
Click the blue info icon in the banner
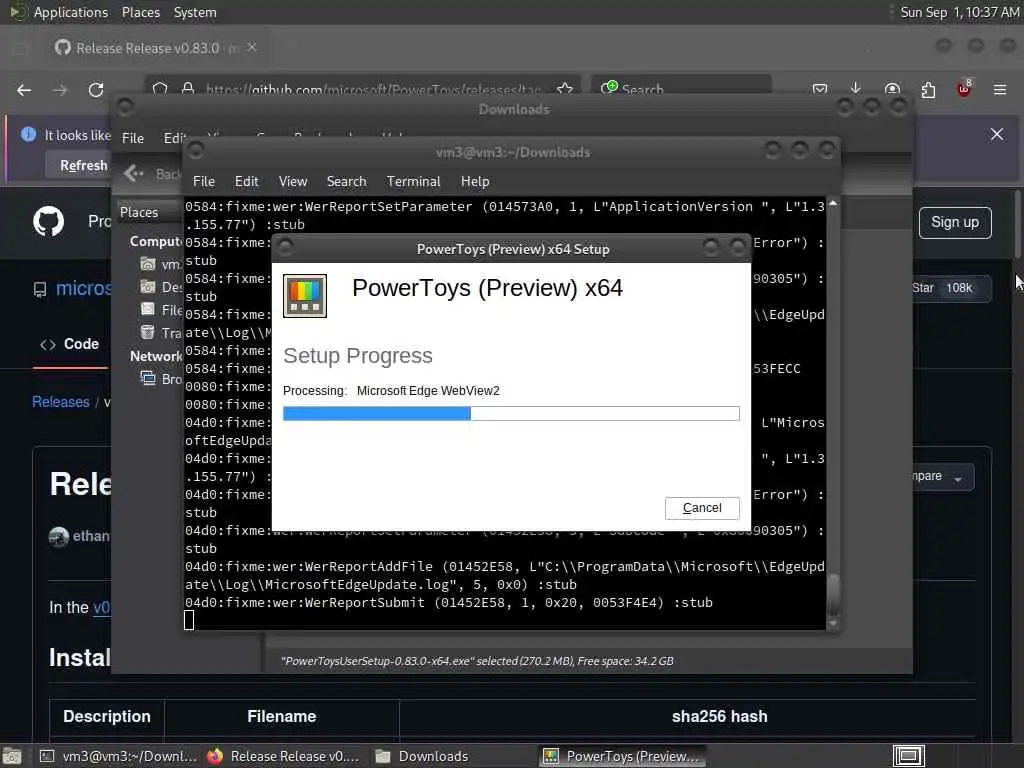point(28,135)
